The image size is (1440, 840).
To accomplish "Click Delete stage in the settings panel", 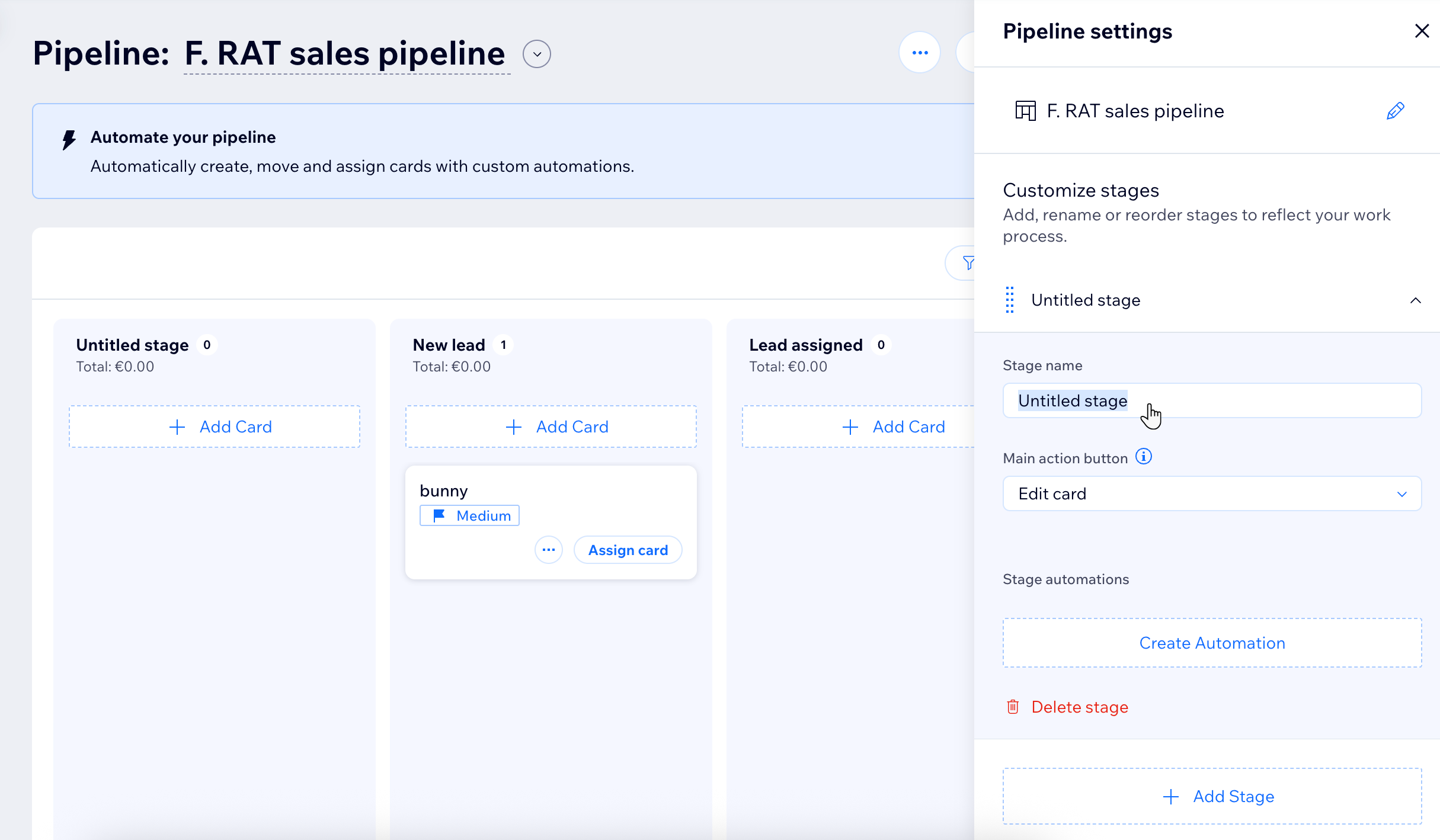I will (1079, 706).
